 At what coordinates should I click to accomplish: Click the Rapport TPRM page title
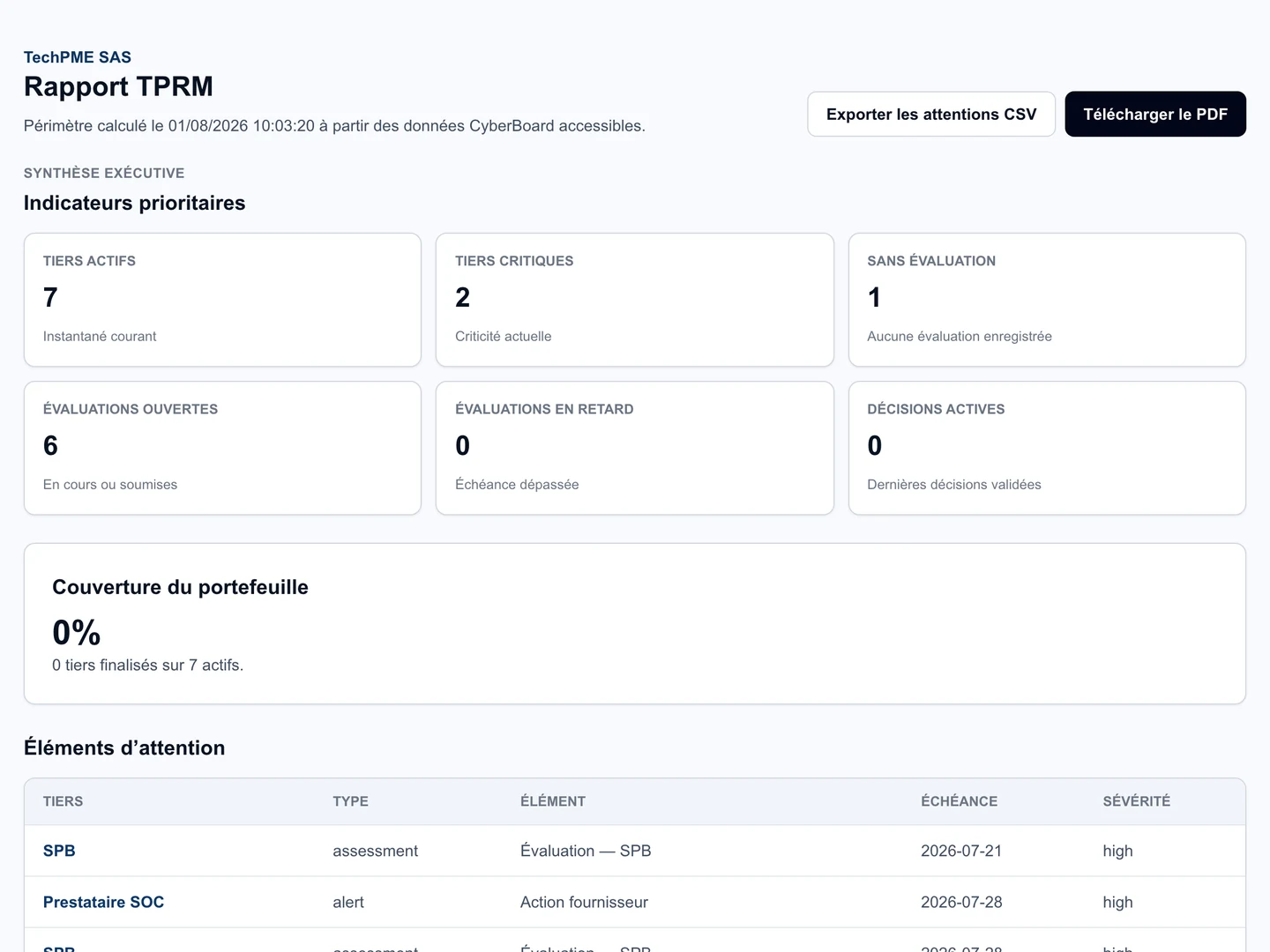tap(118, 86)
